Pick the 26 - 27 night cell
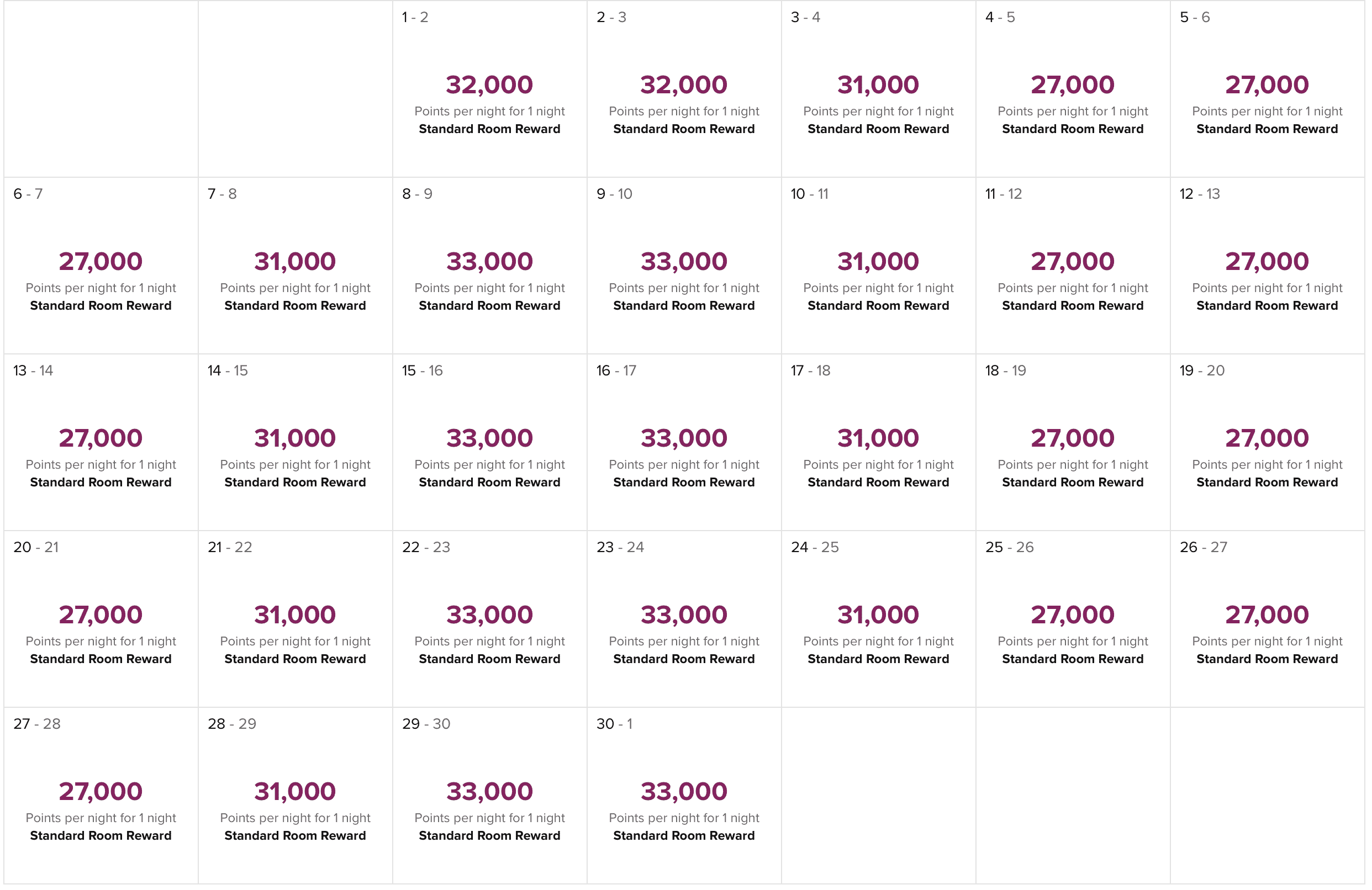Image resolution: width=1372 pixels, height=890 pixels. 1267,619
